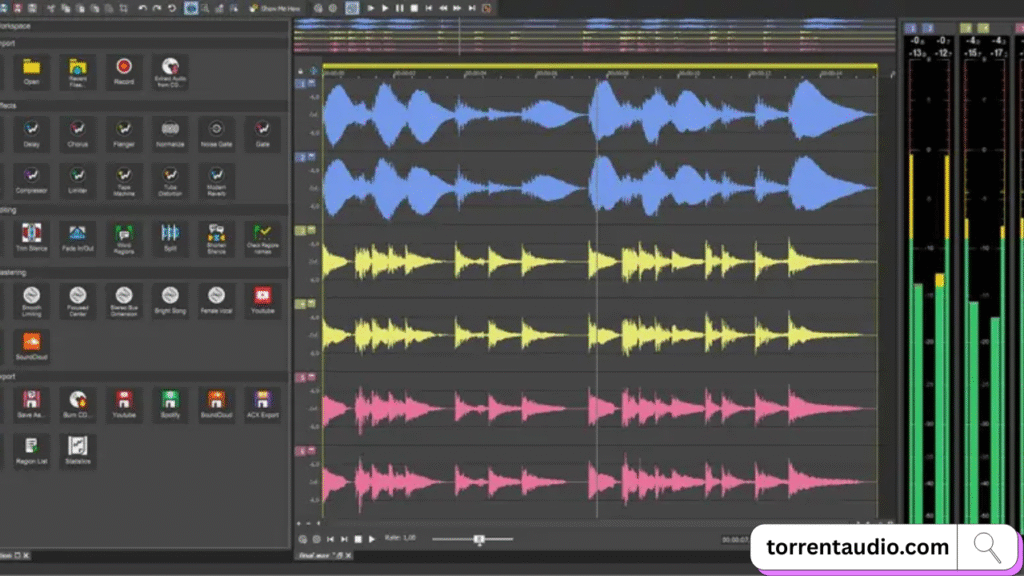Click the Record icon in the workspace panel

tap(124, 69)
